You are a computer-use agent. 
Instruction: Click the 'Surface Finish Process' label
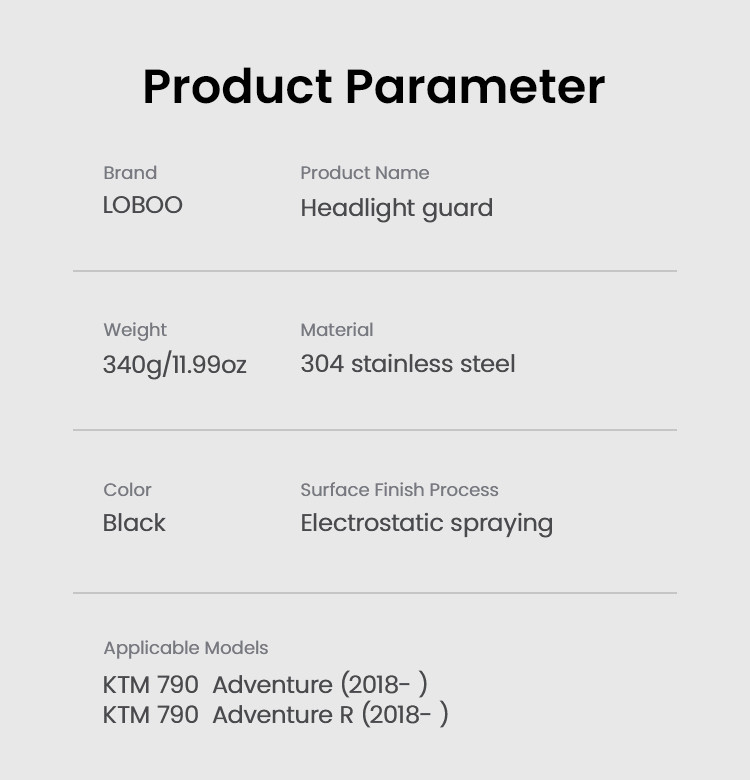point(399,490)
